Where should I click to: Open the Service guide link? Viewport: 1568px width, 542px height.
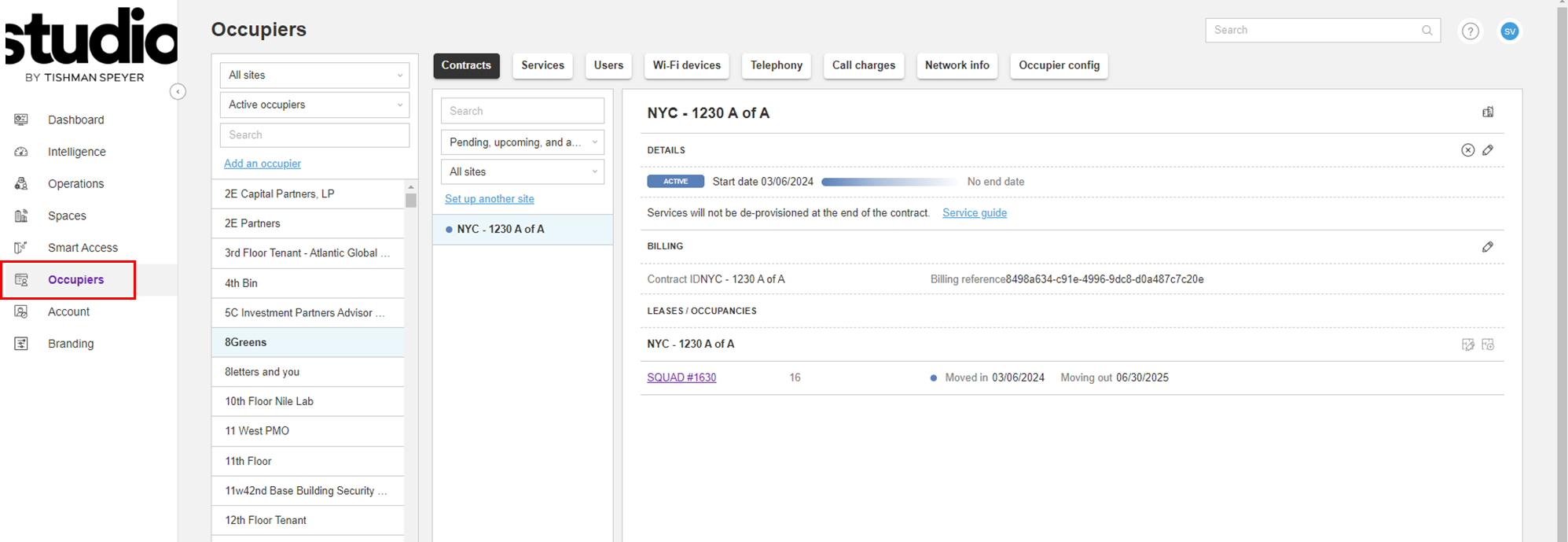click(974, 213)
